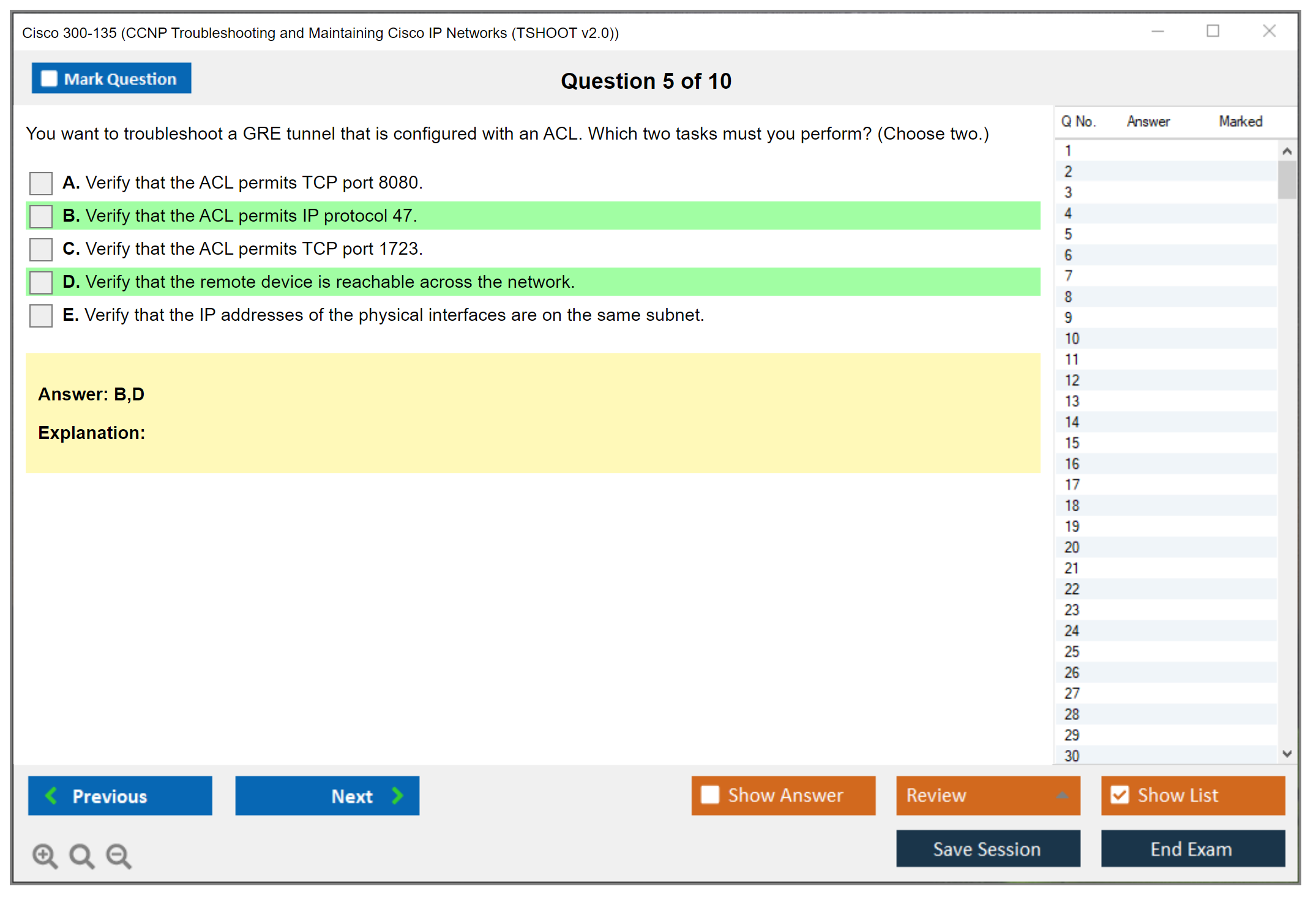Maximize the exam window
1316x900 pixels.
click(1213, 31)
